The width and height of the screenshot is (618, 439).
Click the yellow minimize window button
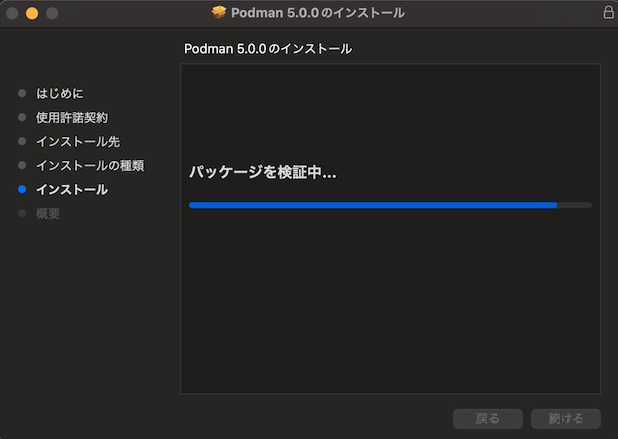[x=32, y=13]
